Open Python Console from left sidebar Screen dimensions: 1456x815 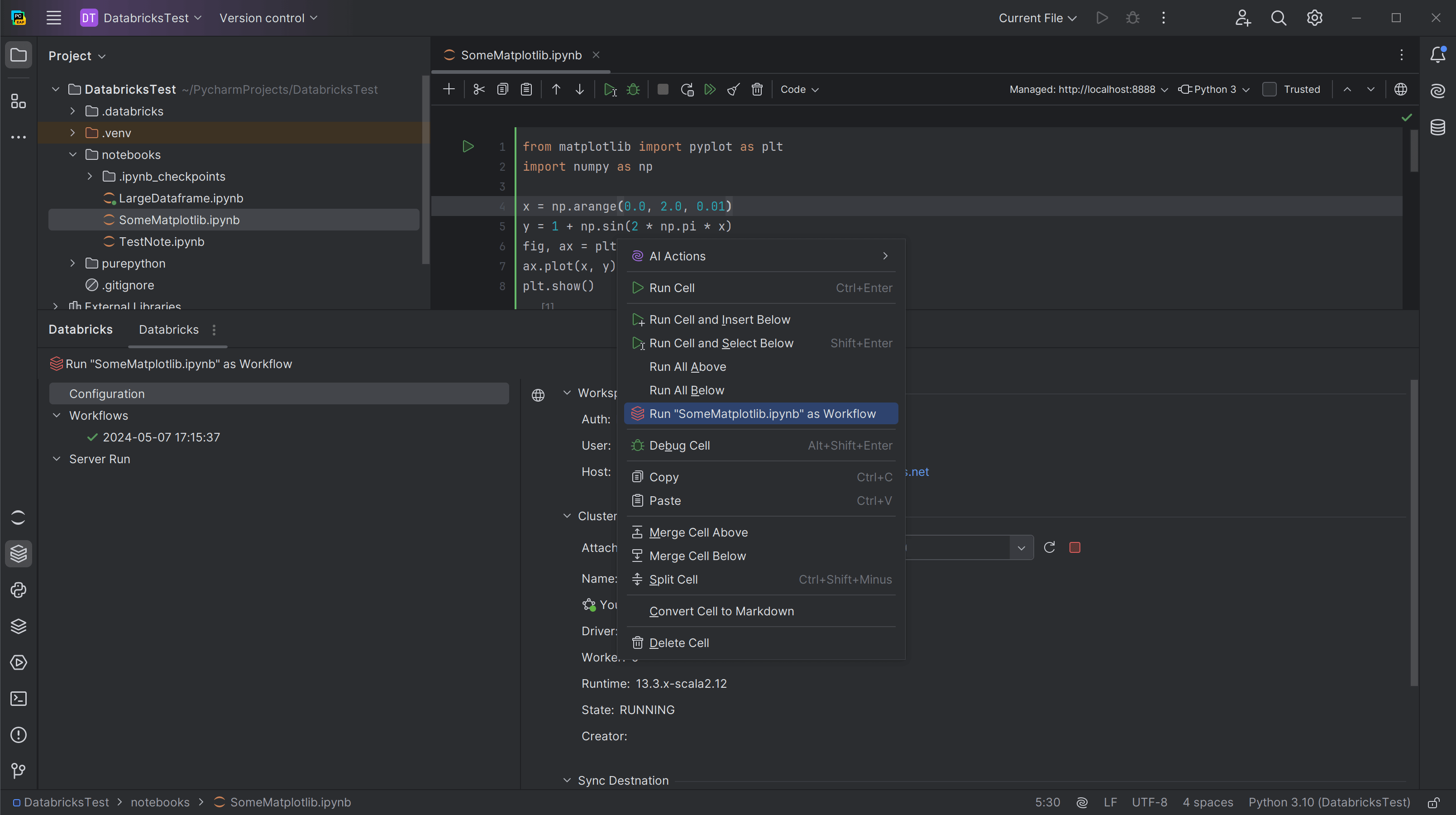tap(19, 590)
